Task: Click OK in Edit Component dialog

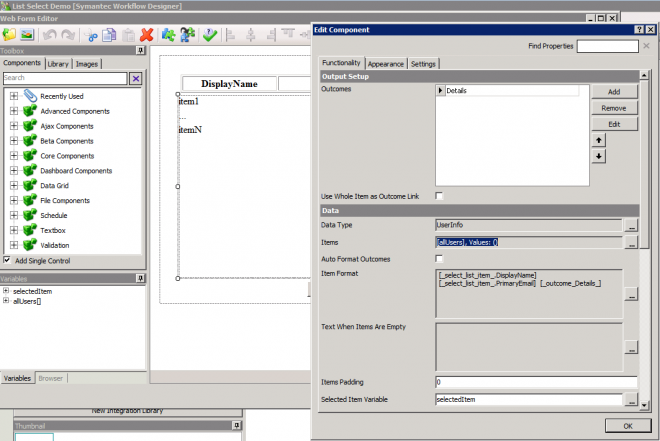Action: (x=628, y=426)
